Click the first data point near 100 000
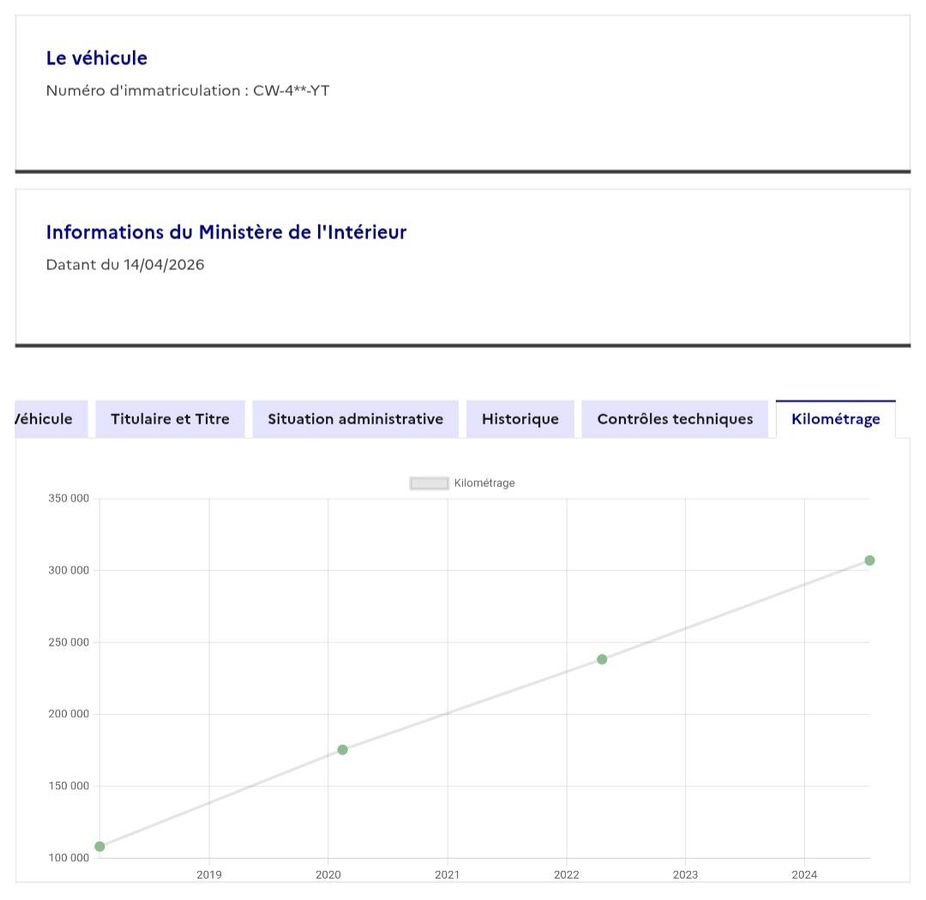926x900 pixels. point(100,846)
